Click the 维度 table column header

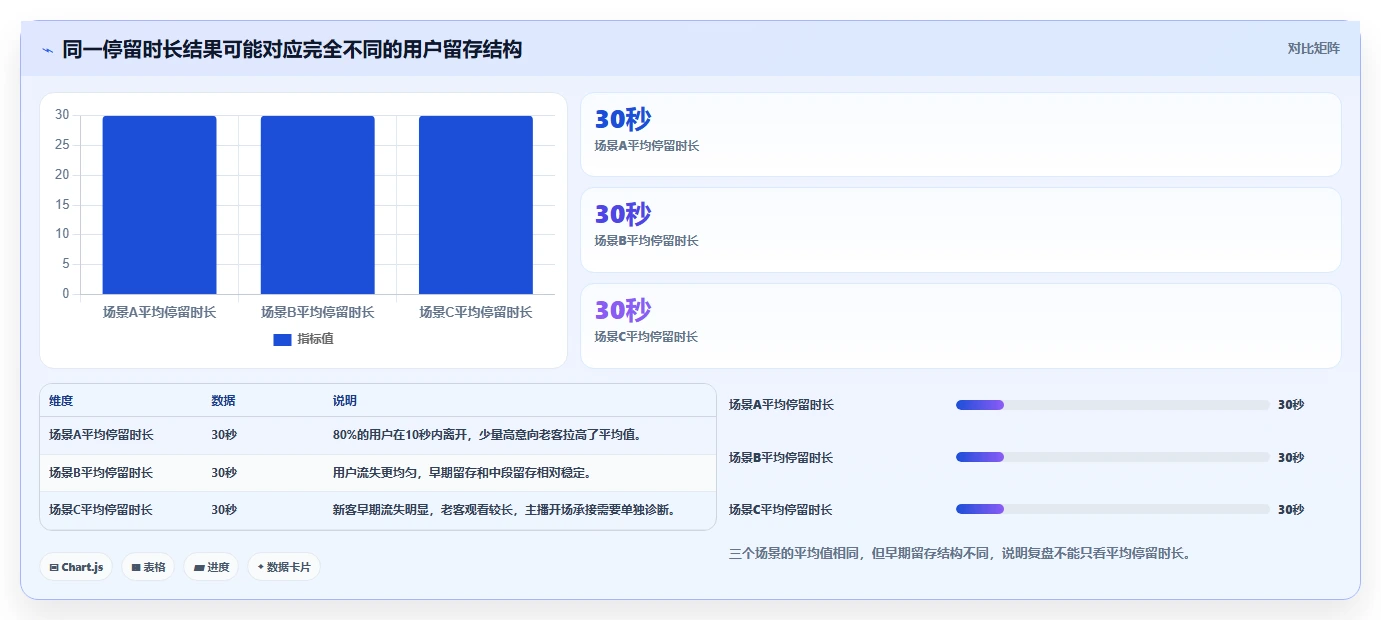click(61, 401)
